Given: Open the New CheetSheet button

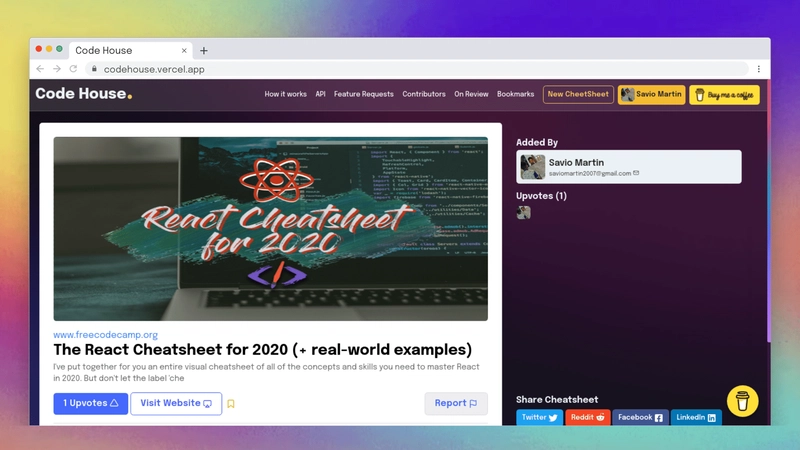Looking at the screenshot, I should click(578, 94).
